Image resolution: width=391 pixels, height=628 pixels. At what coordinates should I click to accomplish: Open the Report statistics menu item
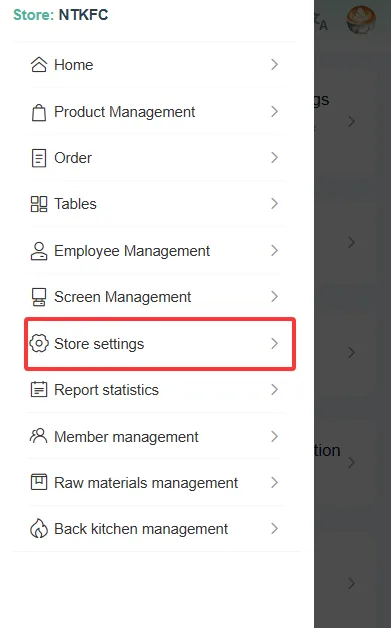pos(156,389)
